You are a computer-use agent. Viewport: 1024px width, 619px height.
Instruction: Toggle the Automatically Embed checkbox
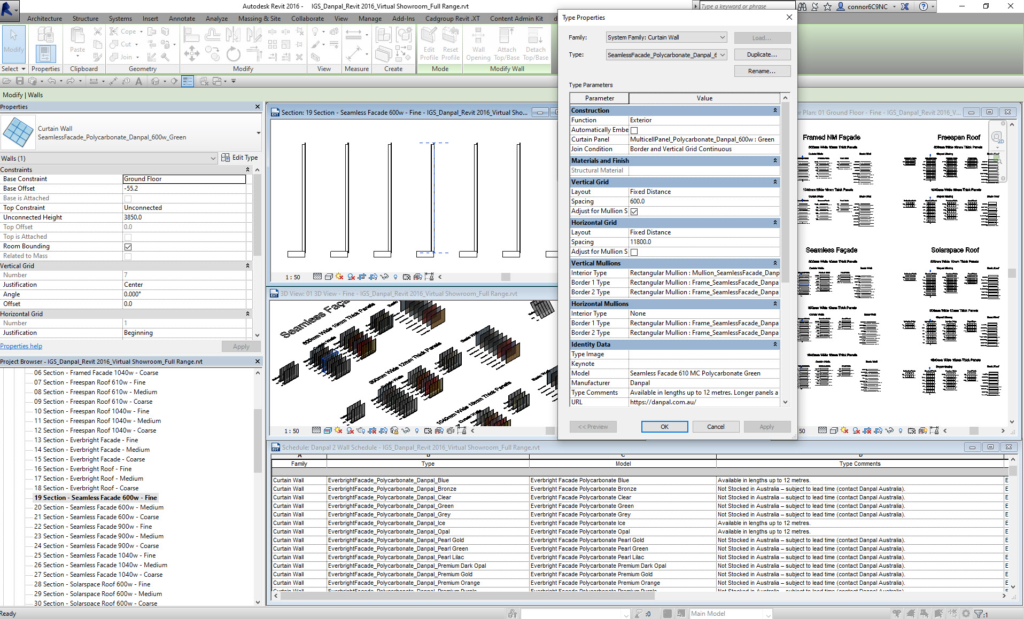tap(634, 130)
